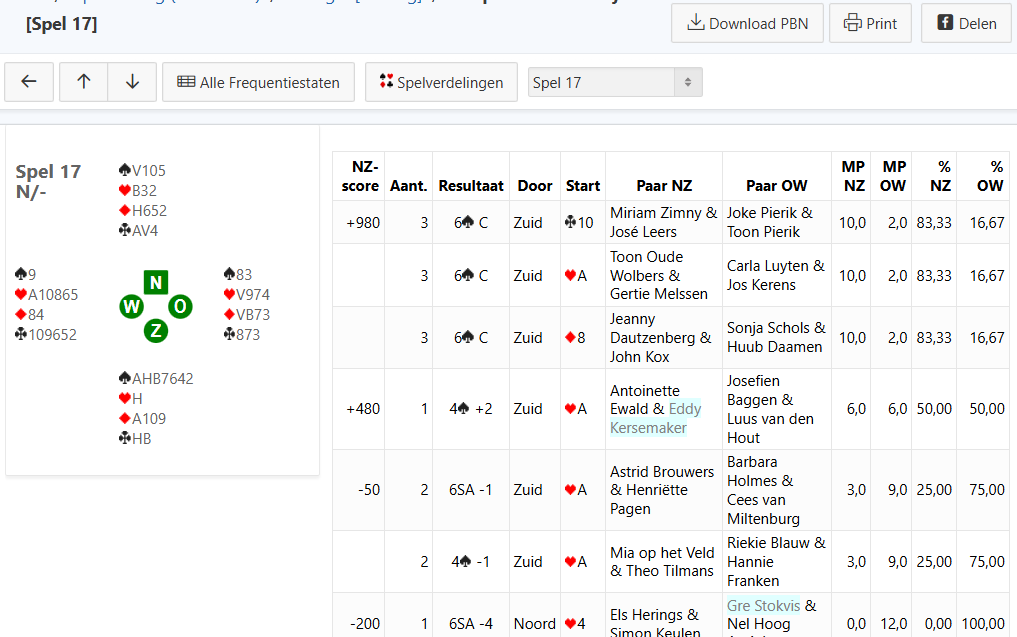Image resolution: width=1017 pixels, height=637 pixels.
Task: Go to next board with down arrow
Action: [132, 82]
